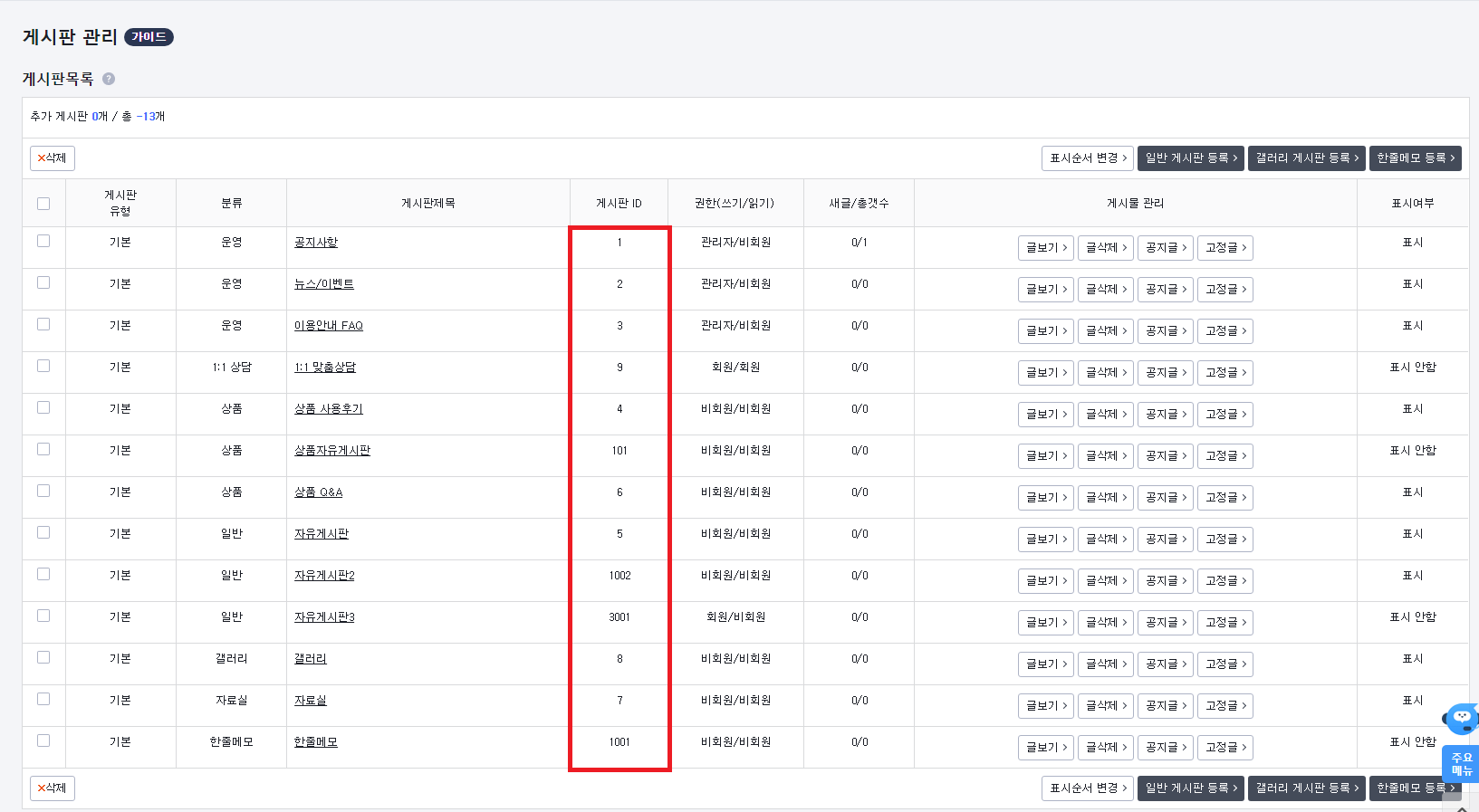This screenshot has width=1479, height=812.
Task: Click 글삭제 in the 자유게시판3 row
Action: point(1106,622)
